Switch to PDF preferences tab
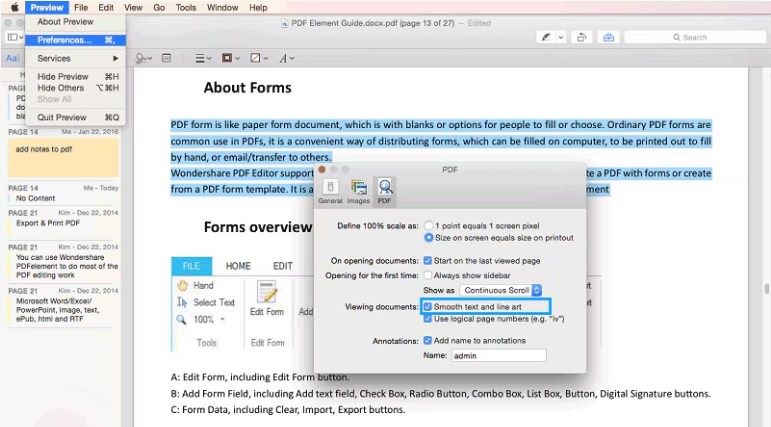 click(x=385, y=191)
